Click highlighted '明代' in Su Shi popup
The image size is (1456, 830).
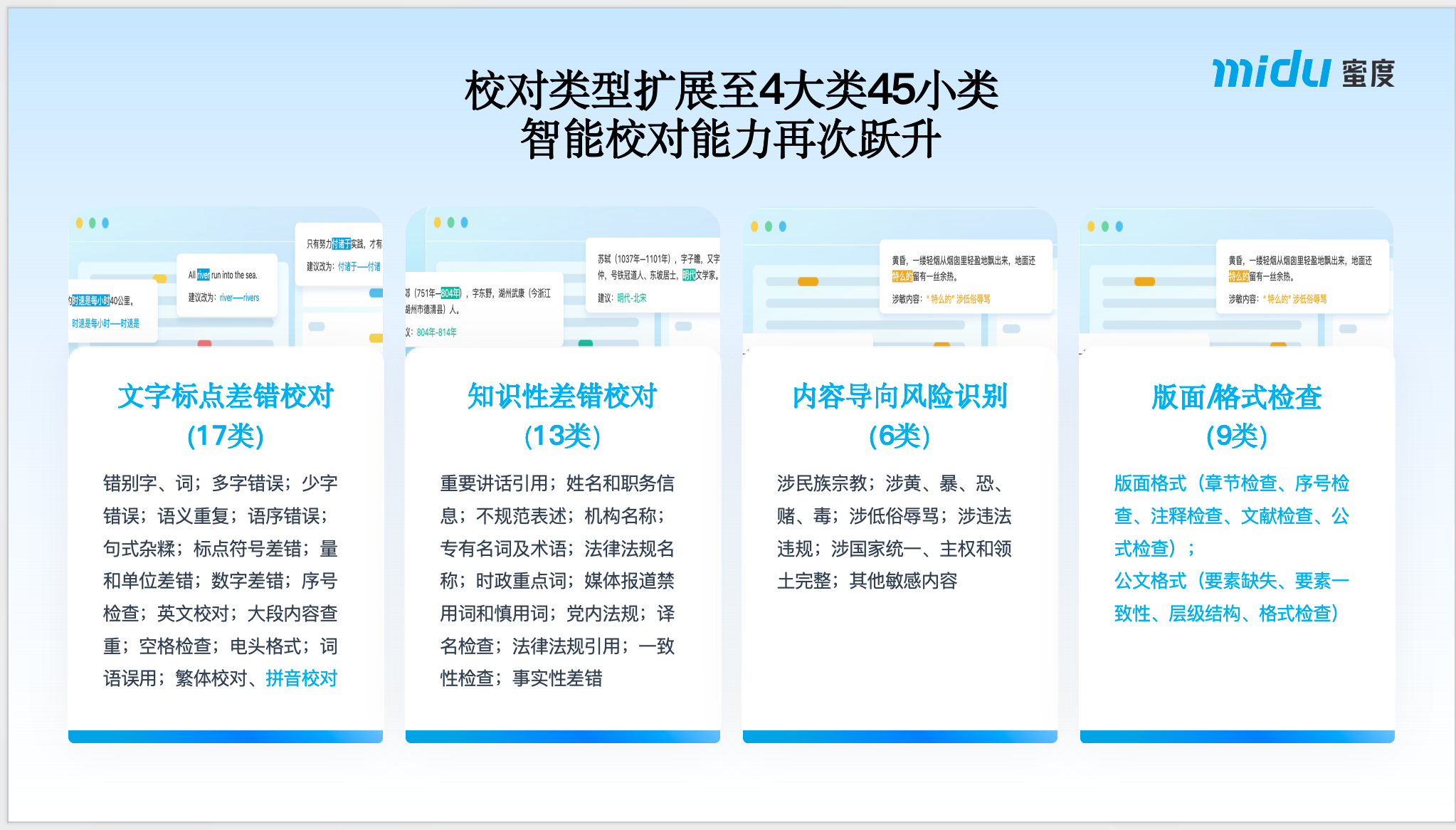tap(688, 275)
